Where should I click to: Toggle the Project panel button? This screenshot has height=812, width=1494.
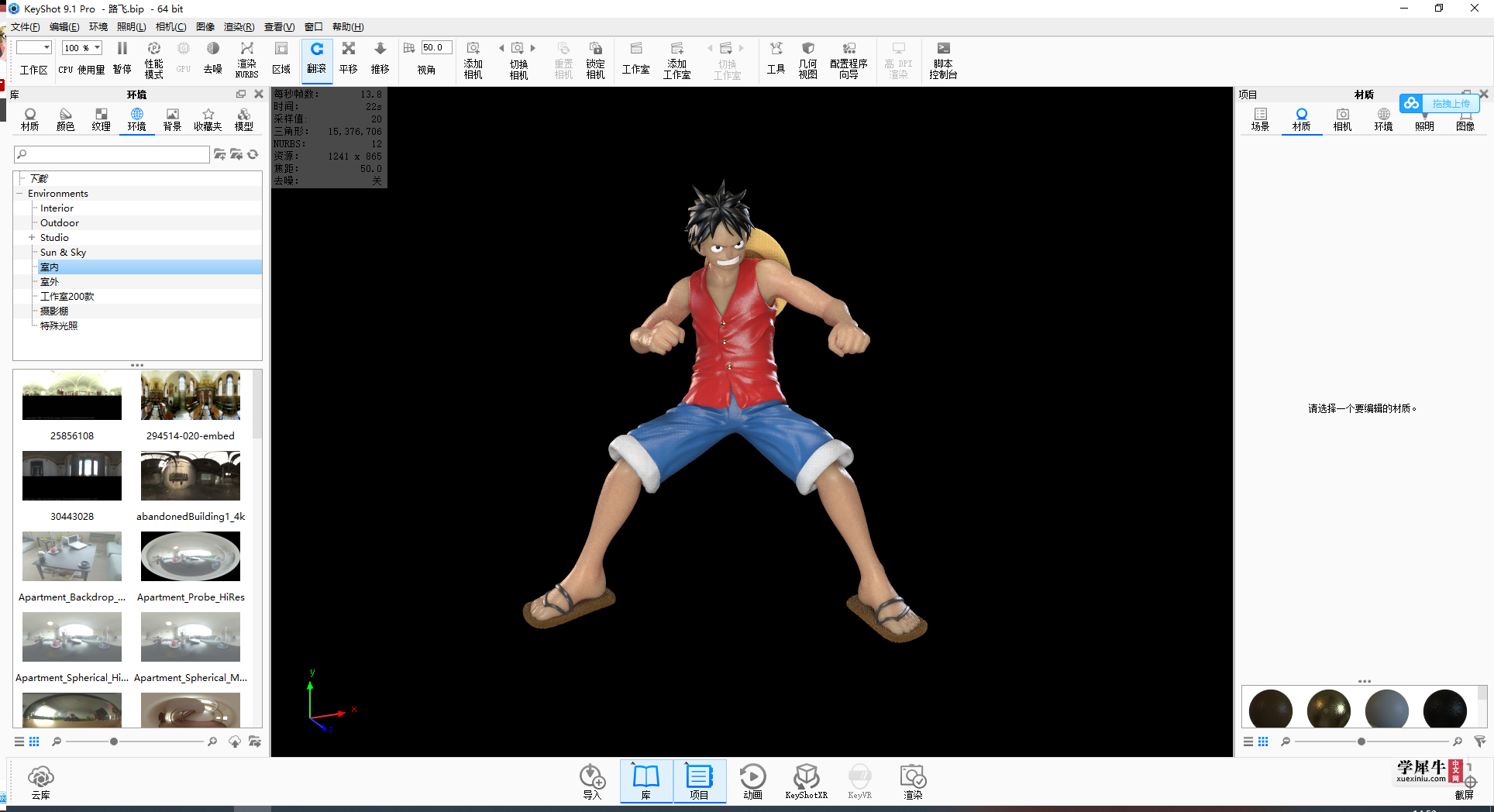699,782
